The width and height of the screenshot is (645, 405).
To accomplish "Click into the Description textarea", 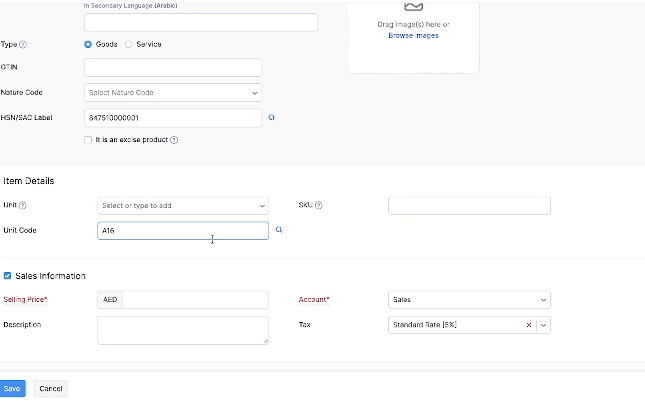I will [183, 330].
